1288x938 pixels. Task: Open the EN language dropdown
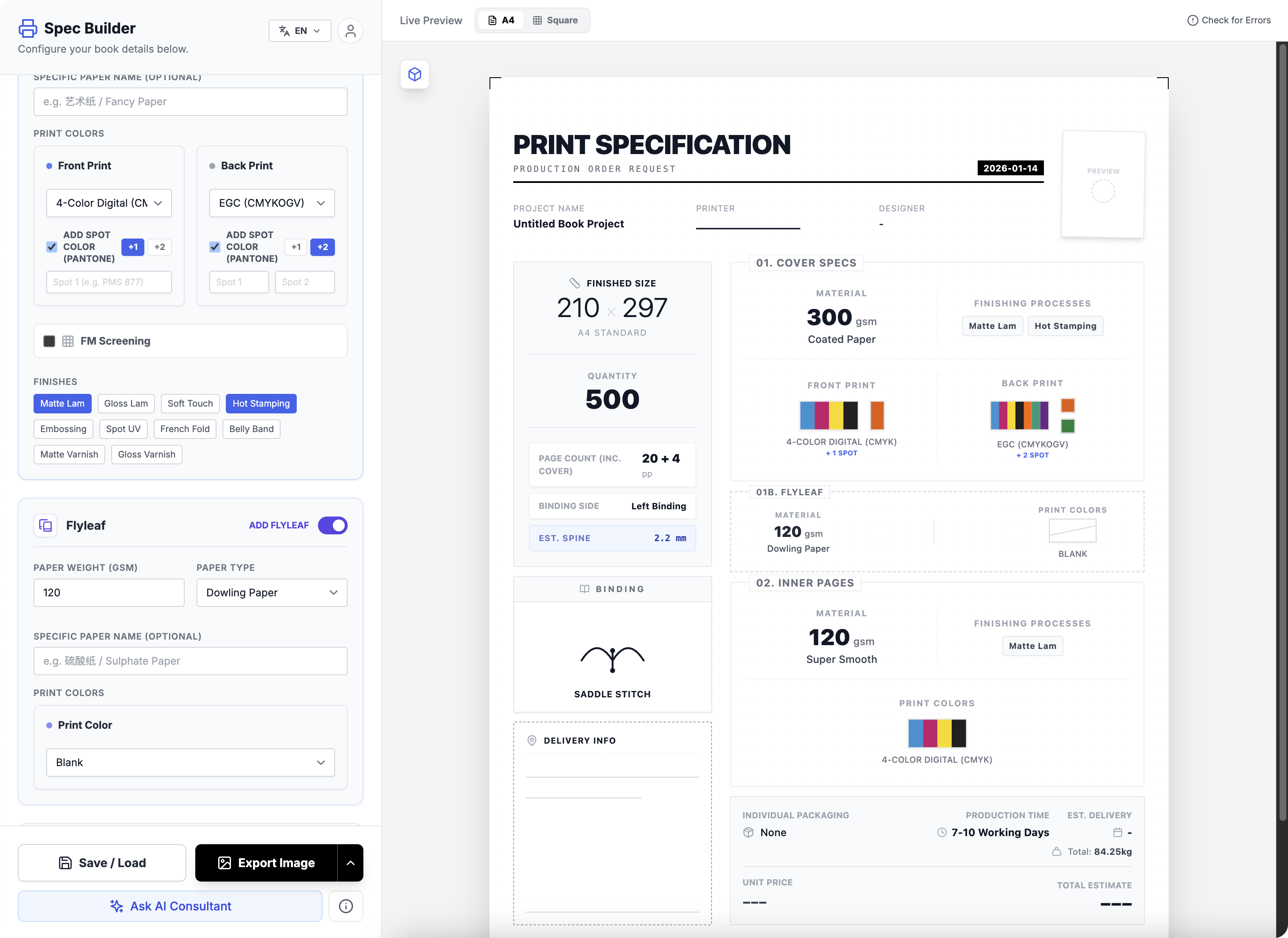pyautogui.click(x=299, y=31)
